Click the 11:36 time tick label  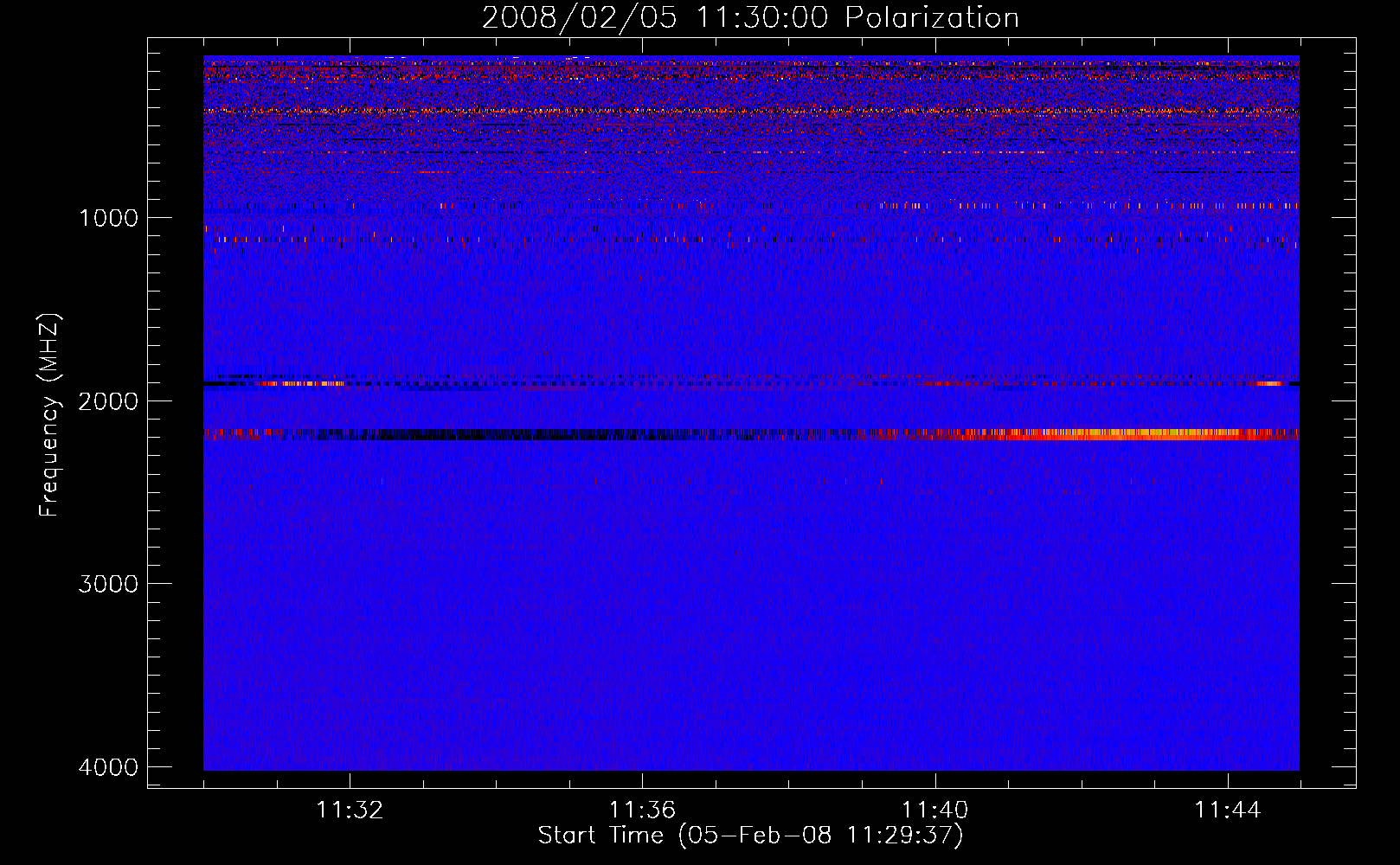(x=642, y=811)
